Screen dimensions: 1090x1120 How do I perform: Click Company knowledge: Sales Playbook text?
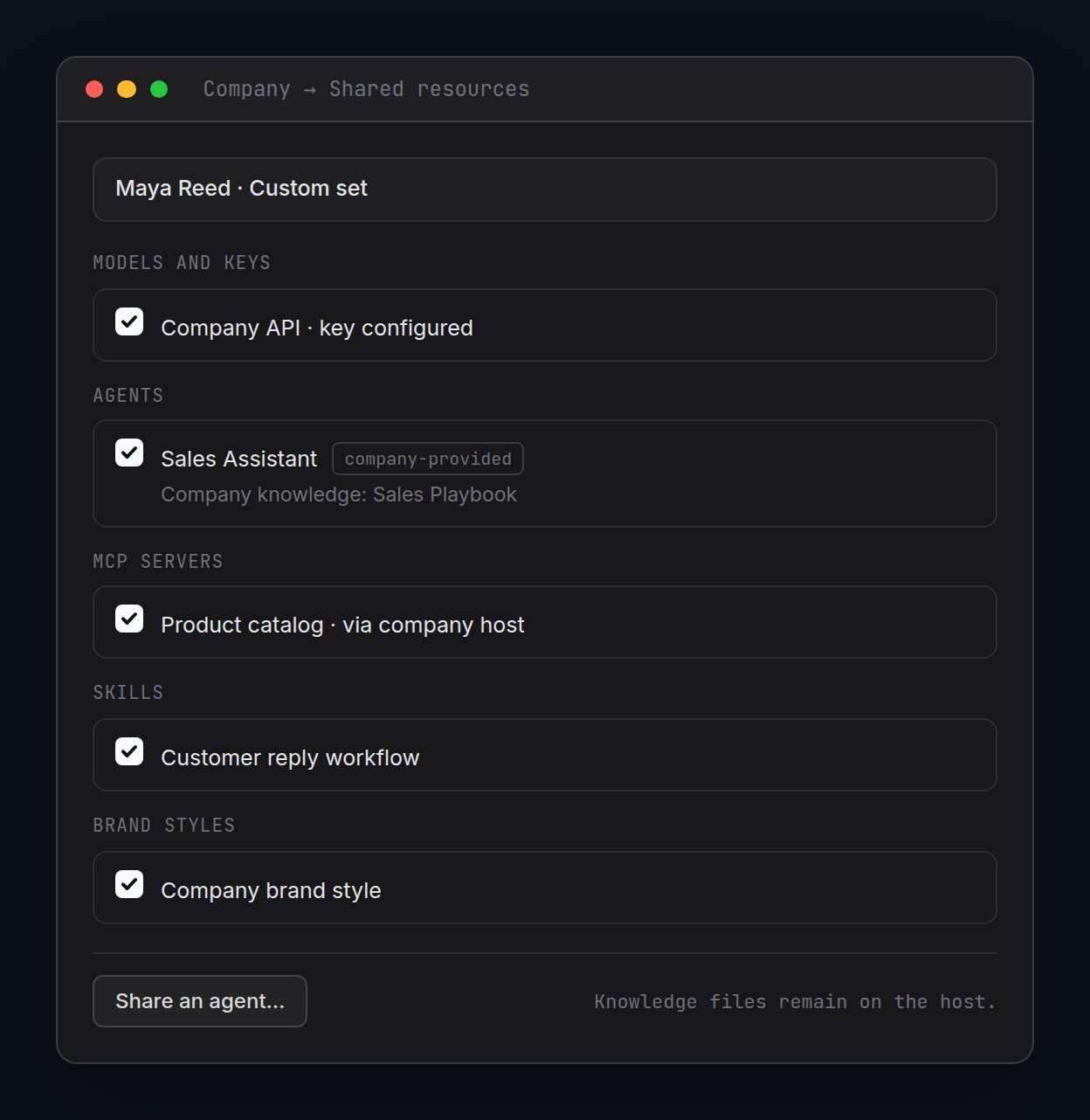pos(339,494)
